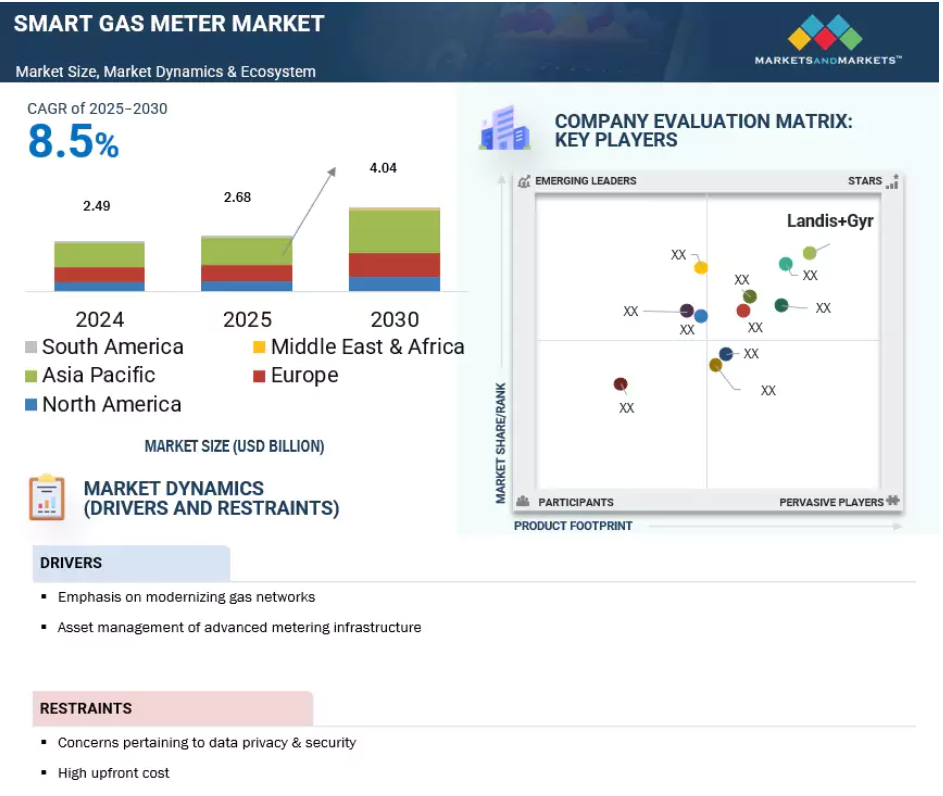Click the Asia Pacific green legend swatch
Viewport: 943px width, 796px height.
pos(31,376)
